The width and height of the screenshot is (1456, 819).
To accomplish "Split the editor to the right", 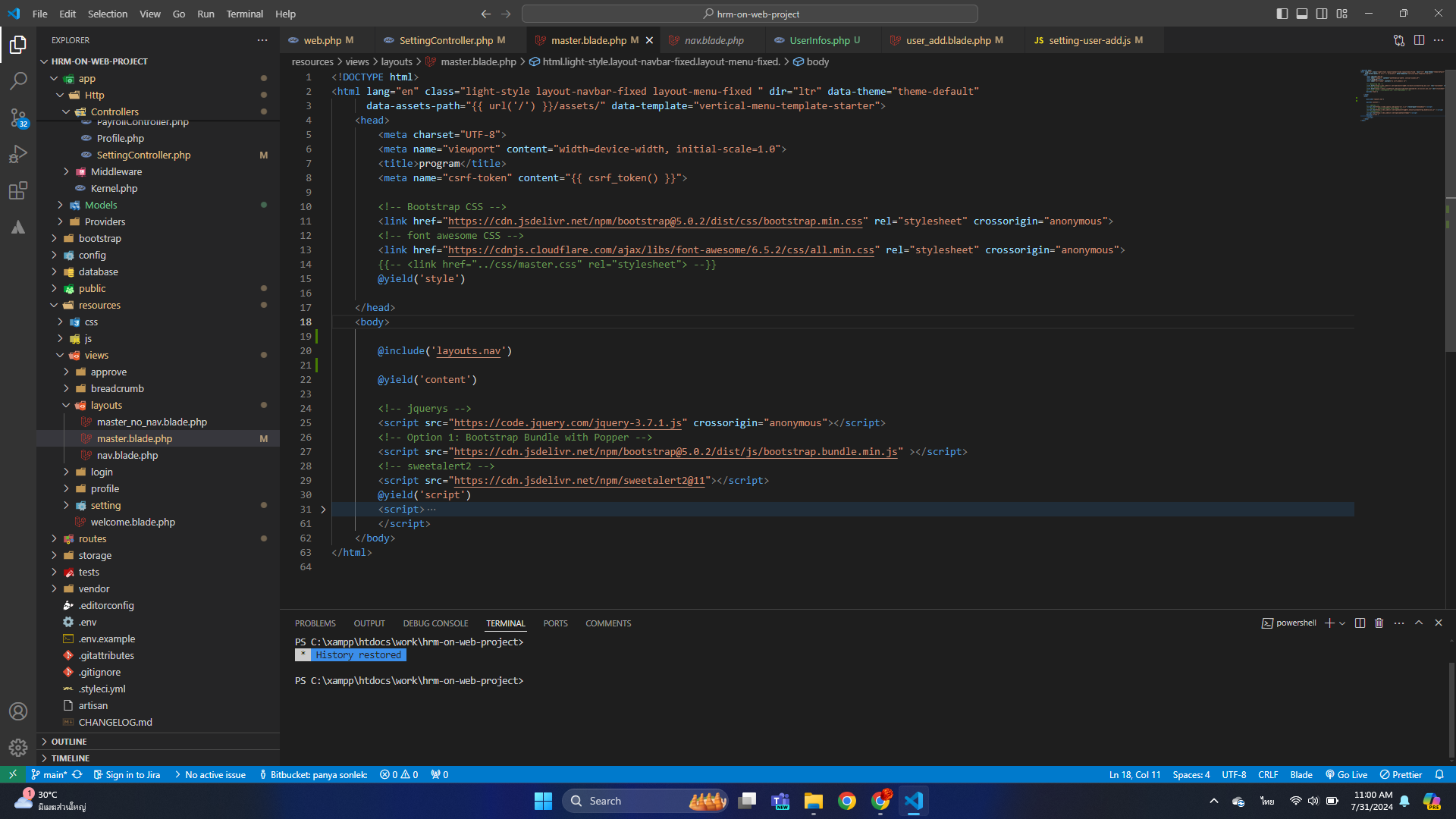I will click(1419, 40).
